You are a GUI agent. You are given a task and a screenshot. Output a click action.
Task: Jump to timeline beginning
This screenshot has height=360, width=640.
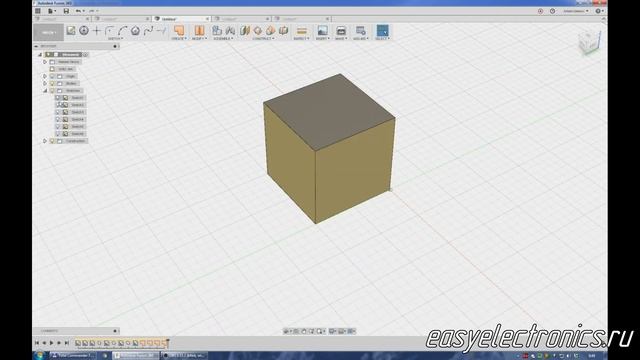[37, 343]
